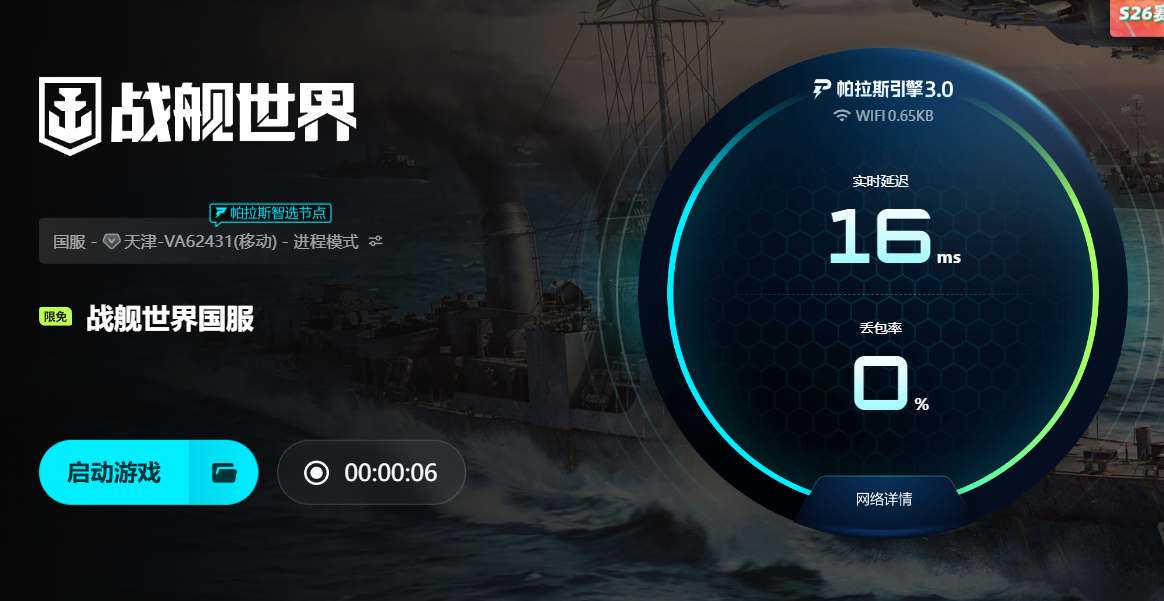Click the 战舰世界国服 game title

[x=170, y=318]
